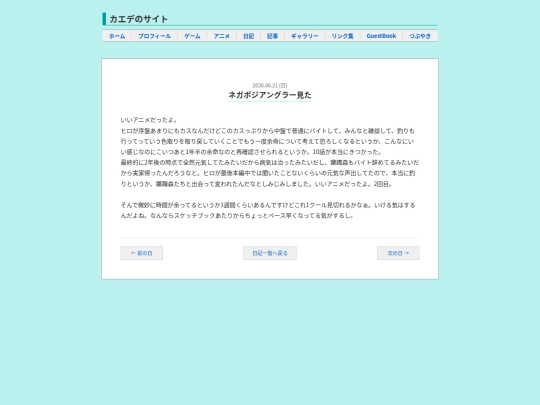Viewport: 540px width, 405px height.
Task: Open the GuestBook page
Action: click(381, 36)
